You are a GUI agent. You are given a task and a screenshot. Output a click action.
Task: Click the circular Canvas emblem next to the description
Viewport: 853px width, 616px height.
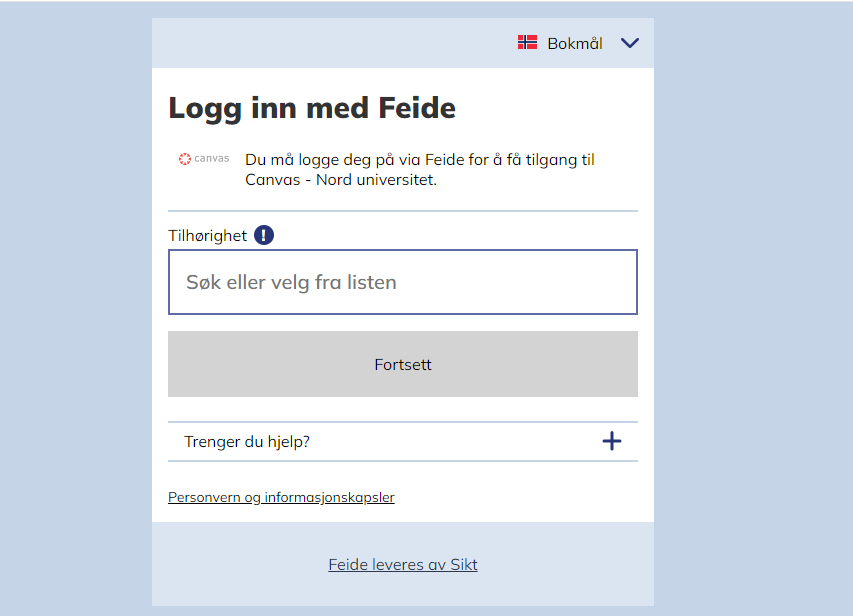[185, 158]
